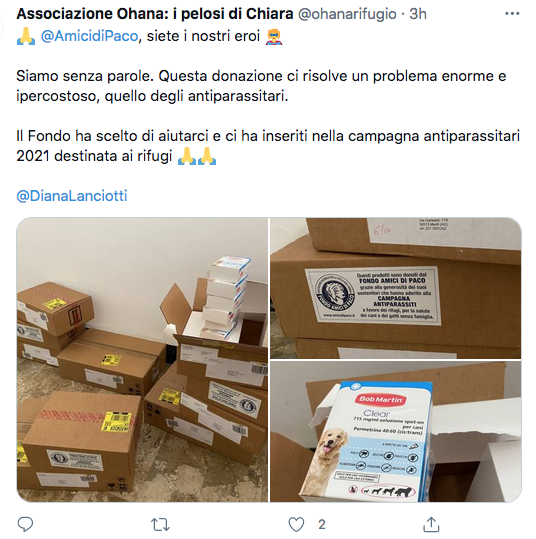Open the @DianaLanciotti mention link
The height and width of the screenshot is (539, 536).
[x=72, y=196]
